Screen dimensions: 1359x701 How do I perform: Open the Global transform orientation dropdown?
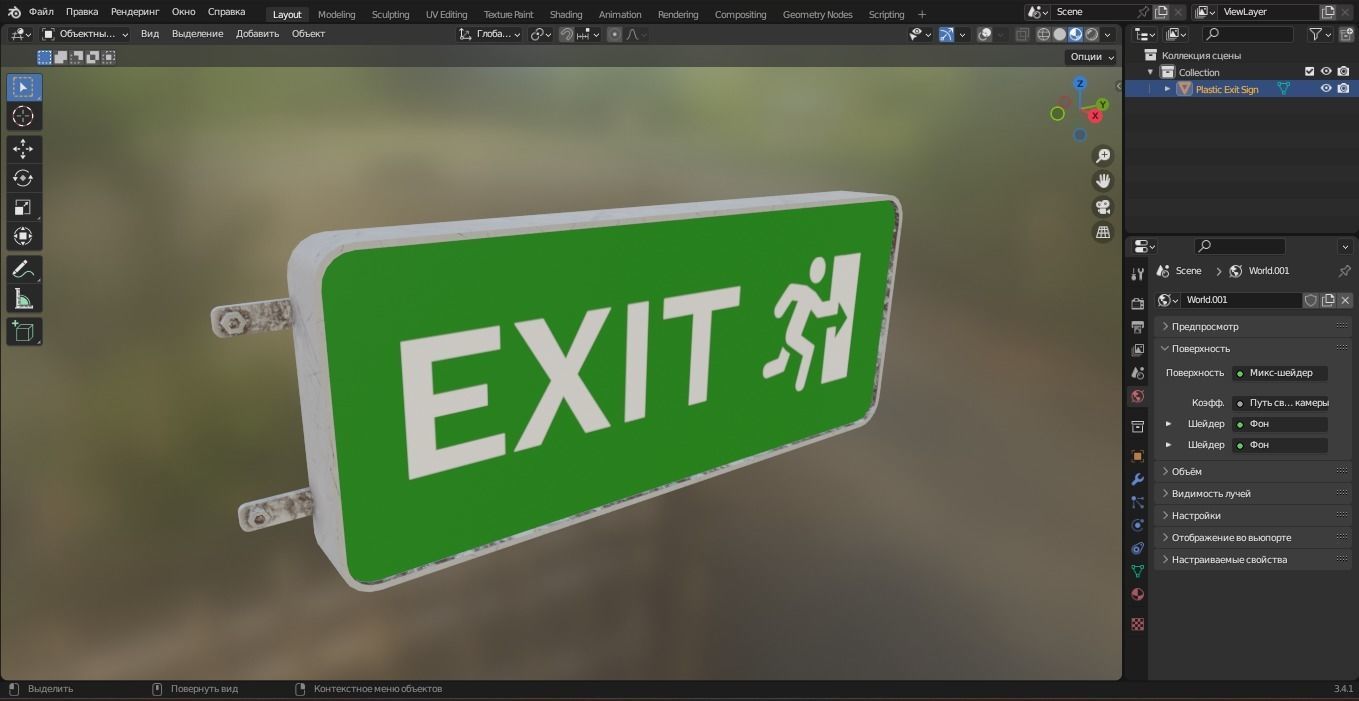(490, 34)
